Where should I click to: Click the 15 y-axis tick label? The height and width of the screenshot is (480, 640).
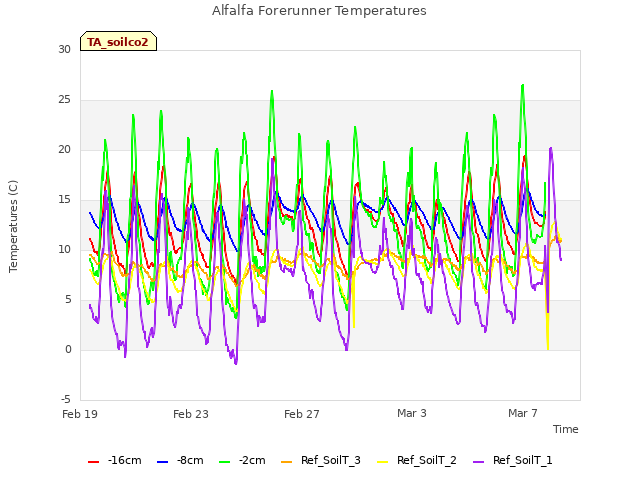[64, 200]
